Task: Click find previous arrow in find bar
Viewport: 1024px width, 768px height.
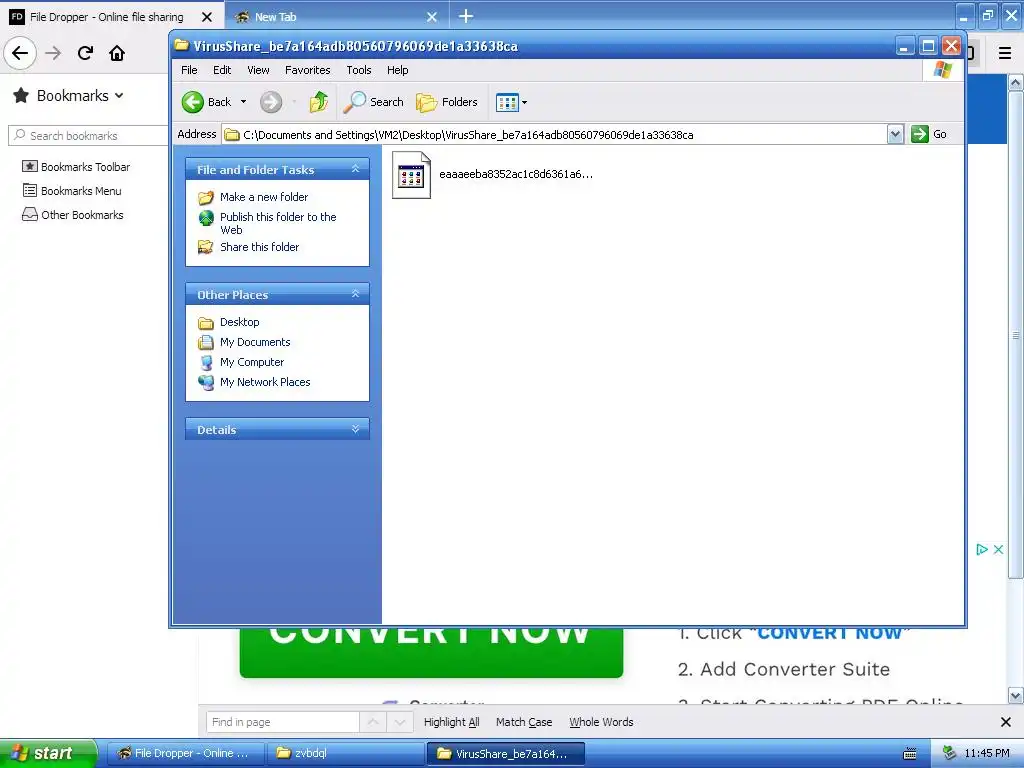Action: [373, 722]
